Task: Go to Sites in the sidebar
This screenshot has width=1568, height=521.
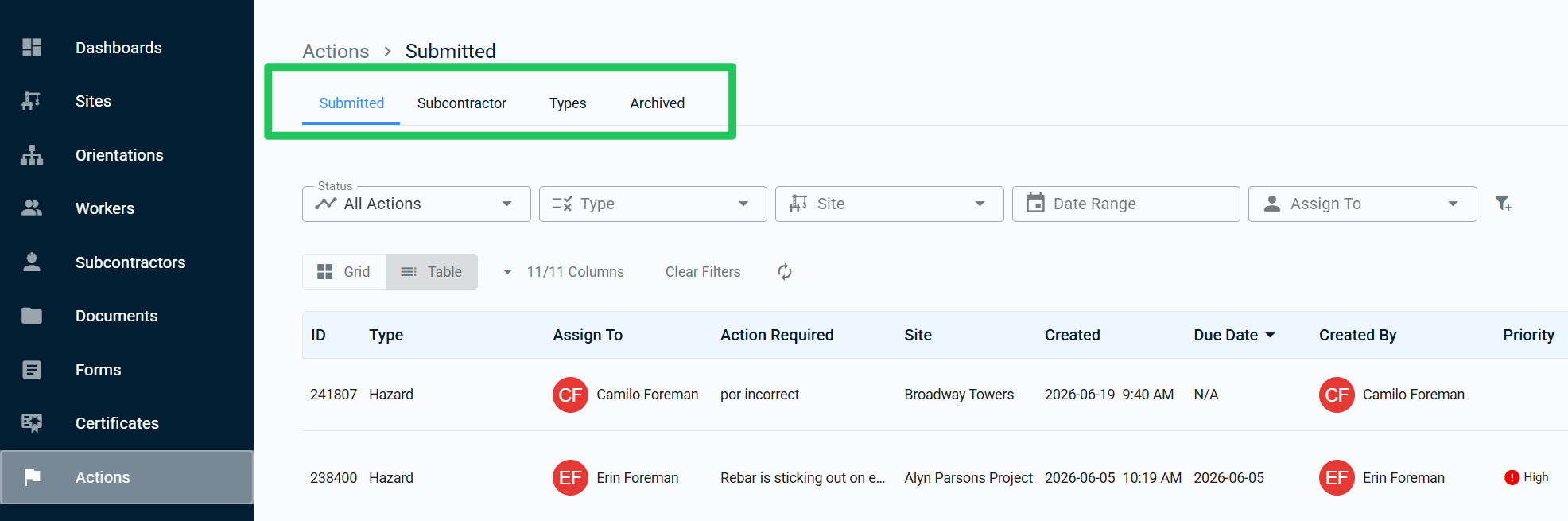Action: click(93, 101)
